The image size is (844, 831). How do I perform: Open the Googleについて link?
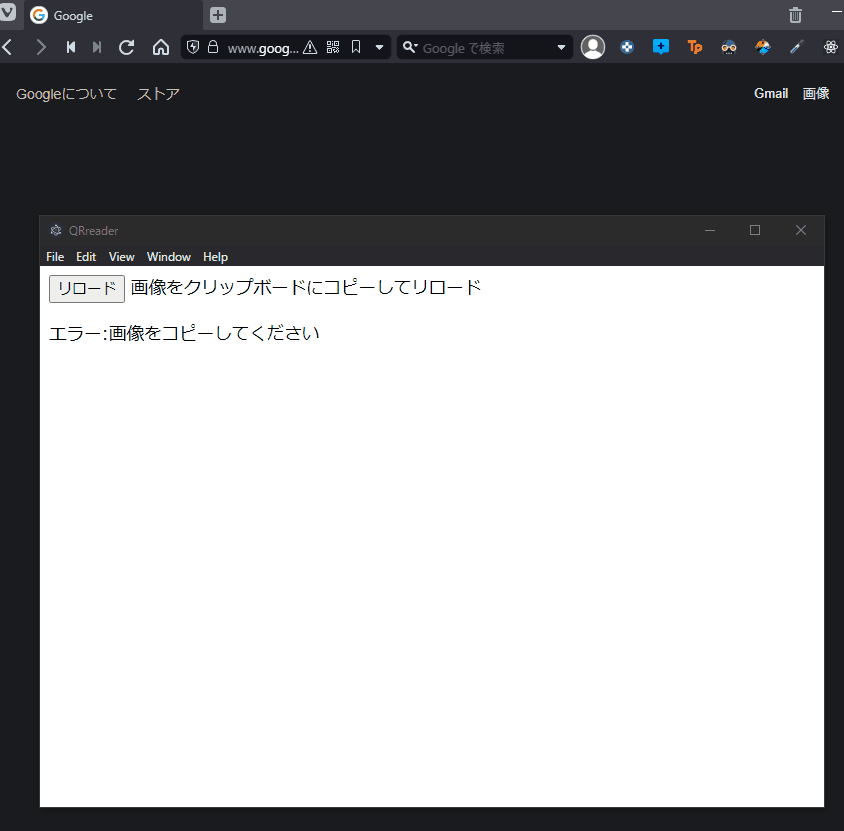[x=66, y=94]
